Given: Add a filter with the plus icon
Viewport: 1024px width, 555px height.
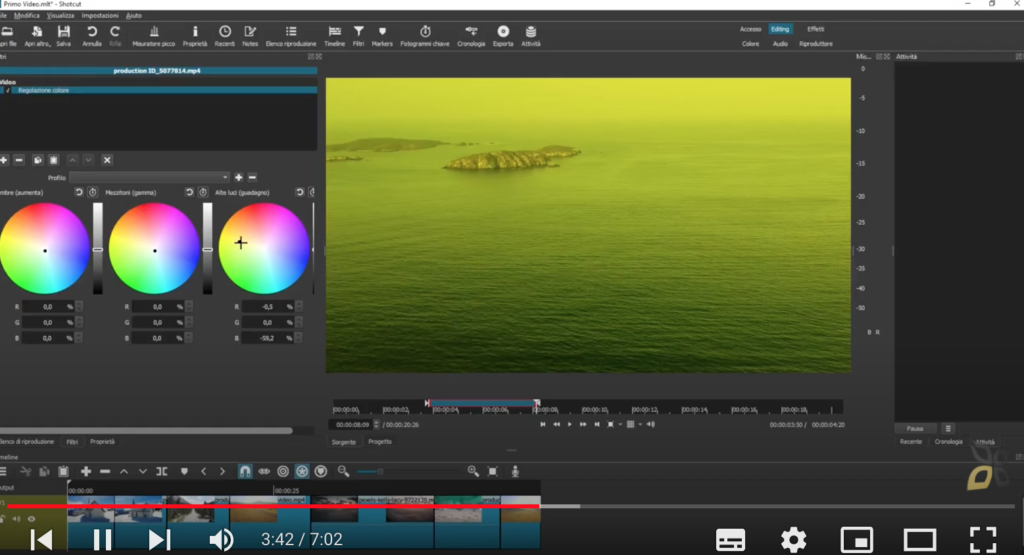Looking at the screenshot, I should pos(4,160).
